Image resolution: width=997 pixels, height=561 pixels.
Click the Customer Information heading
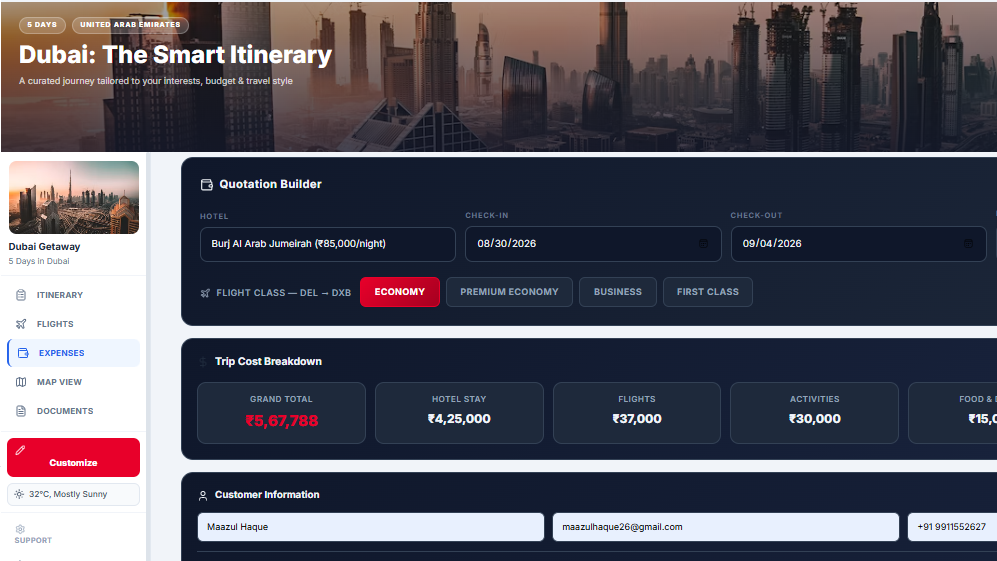tap(267, 495)
